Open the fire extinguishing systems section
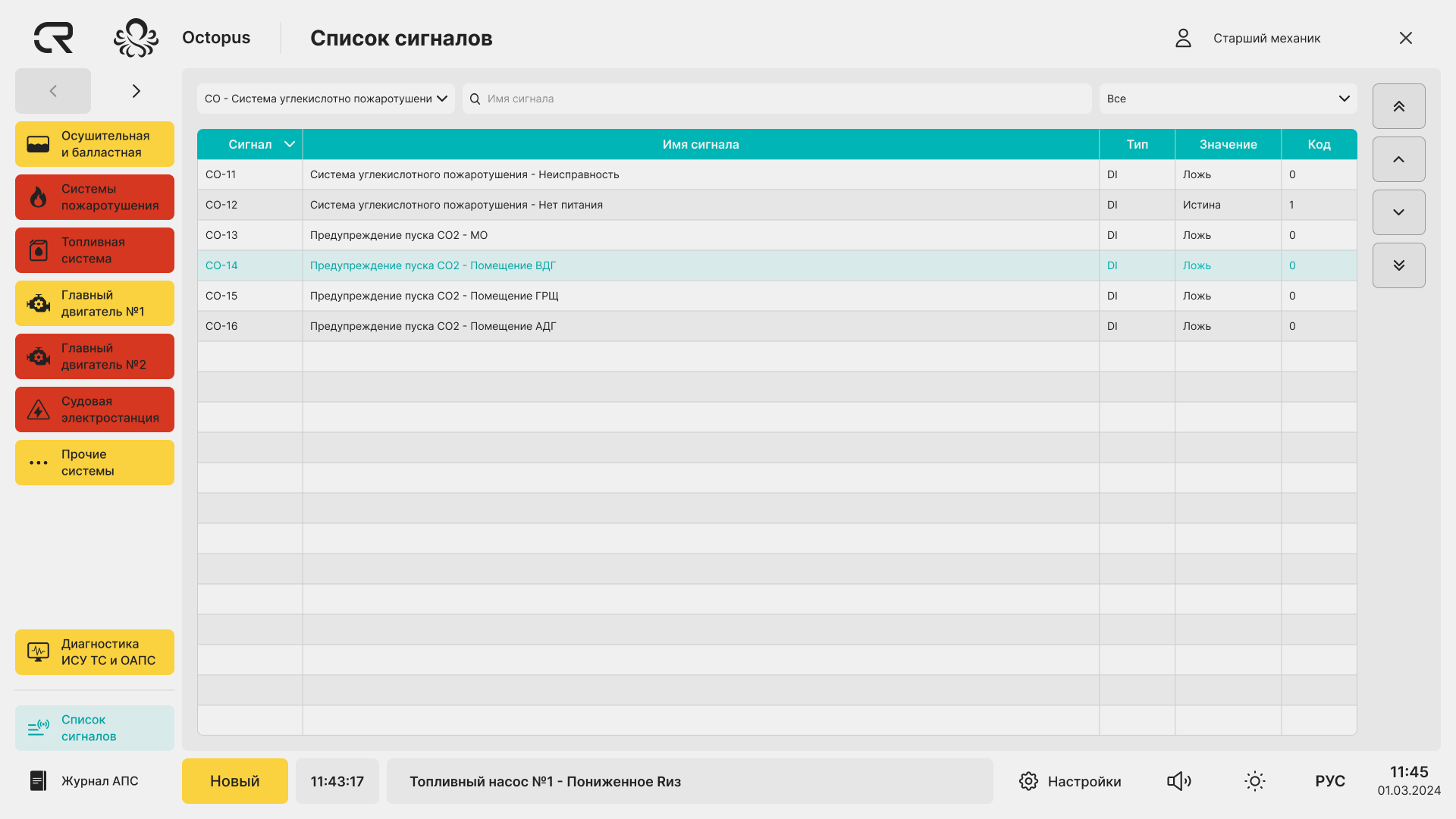Screen dimensions: 1456x819 click(x=95, y=197)
